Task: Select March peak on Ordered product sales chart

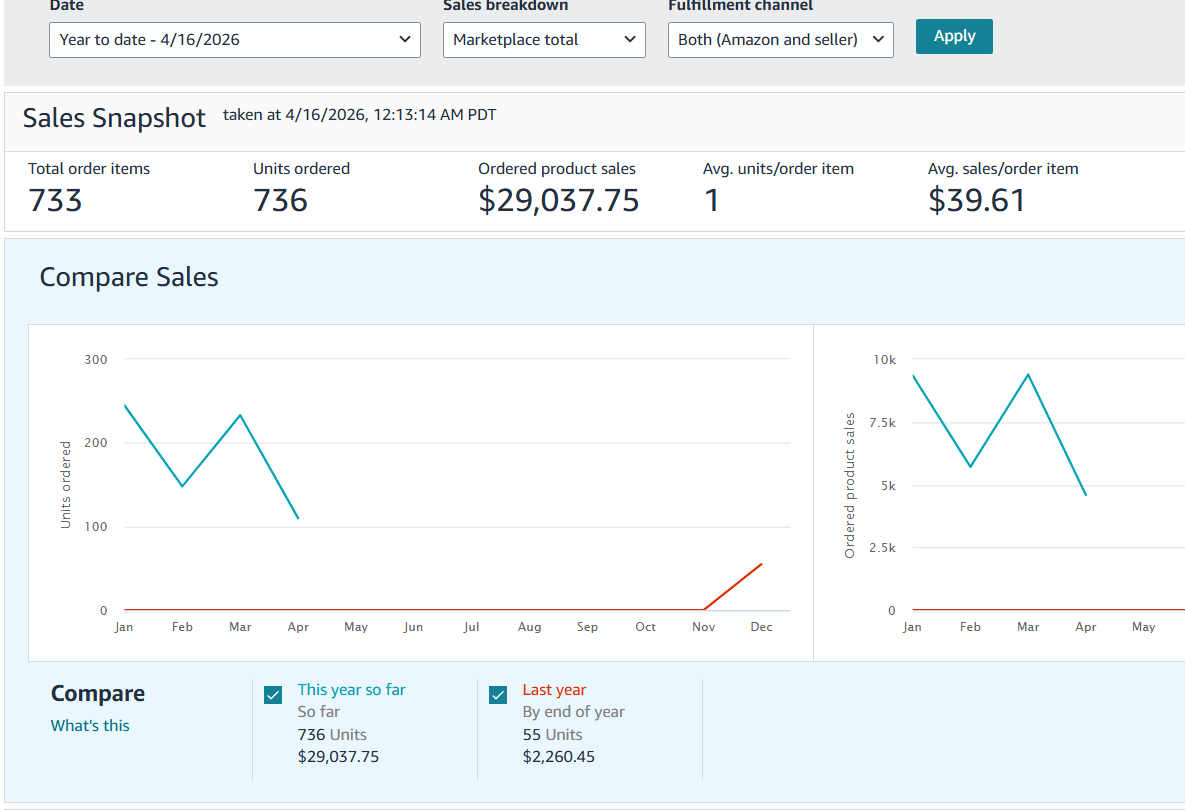Action: click(x=1028, y=374)
